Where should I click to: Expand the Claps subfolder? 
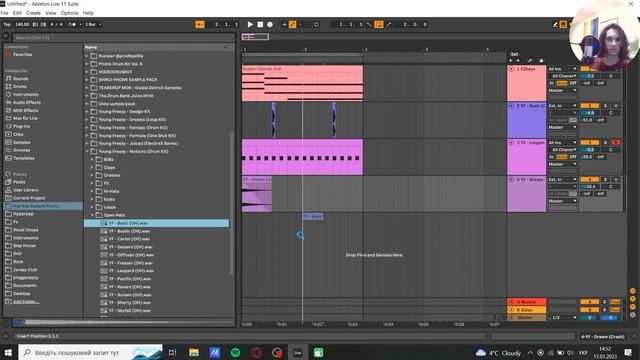(x=92, y=167)
